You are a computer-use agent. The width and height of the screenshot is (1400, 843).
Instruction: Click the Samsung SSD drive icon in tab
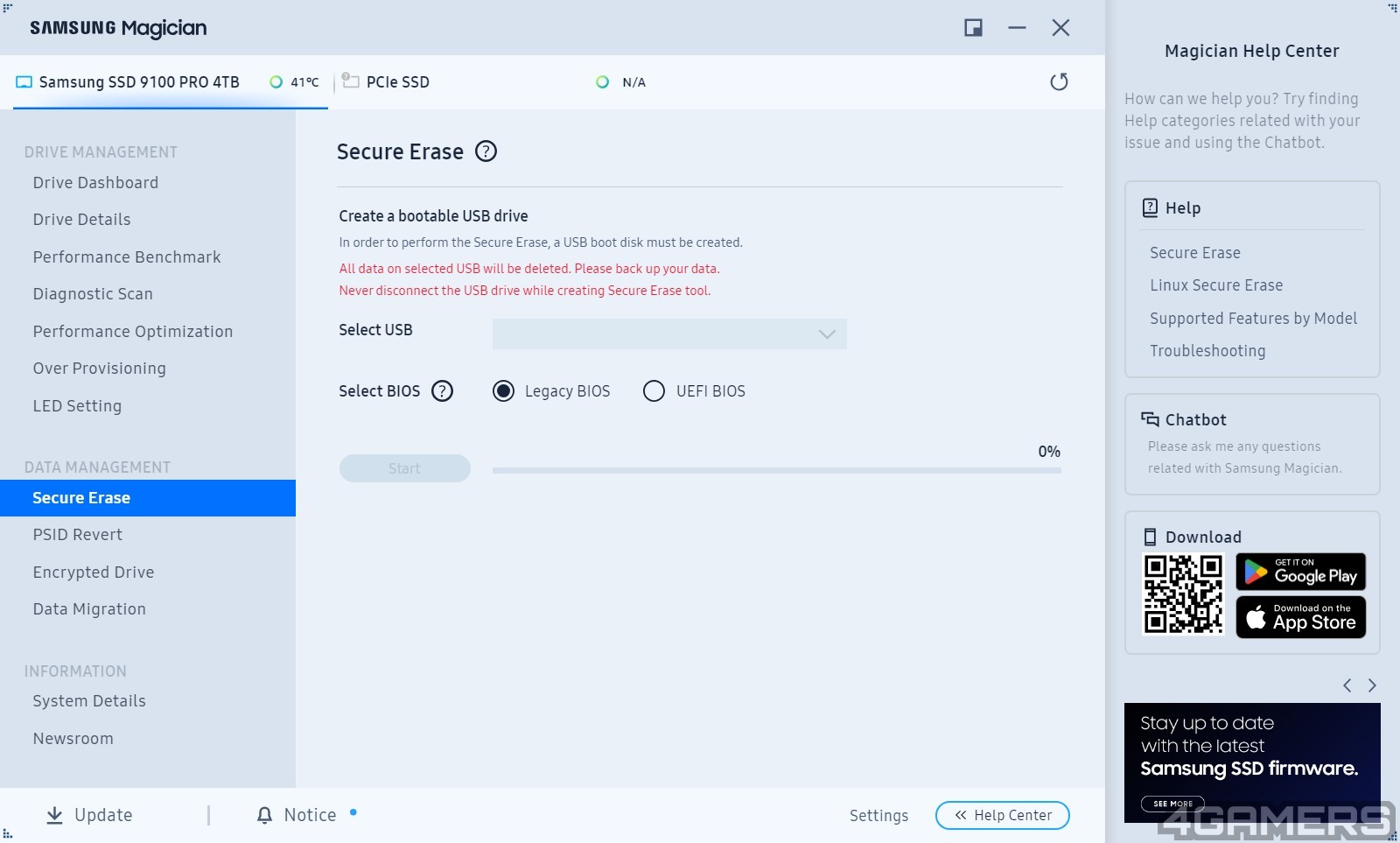[24, 82]
